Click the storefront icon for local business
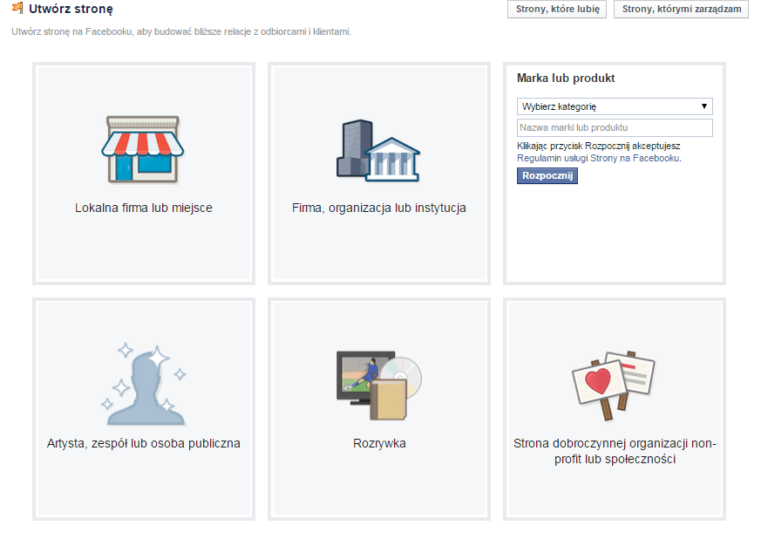 click(x=143, y=149)
